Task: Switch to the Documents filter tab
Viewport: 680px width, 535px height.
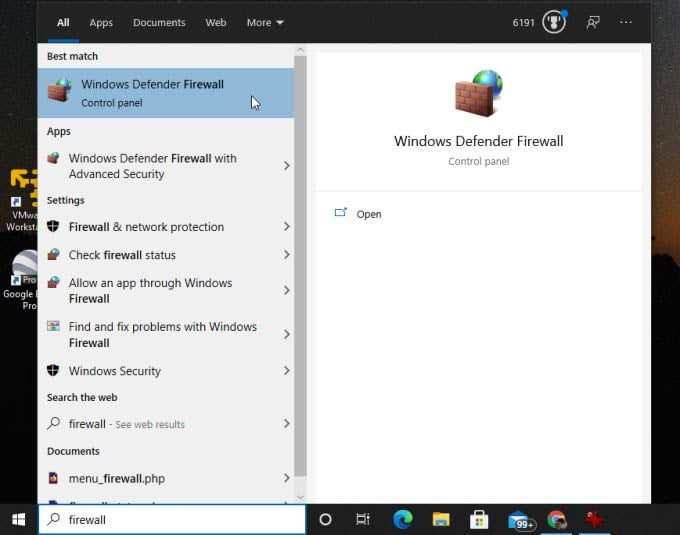Action: pyautogui.click(x=159, y=22)
